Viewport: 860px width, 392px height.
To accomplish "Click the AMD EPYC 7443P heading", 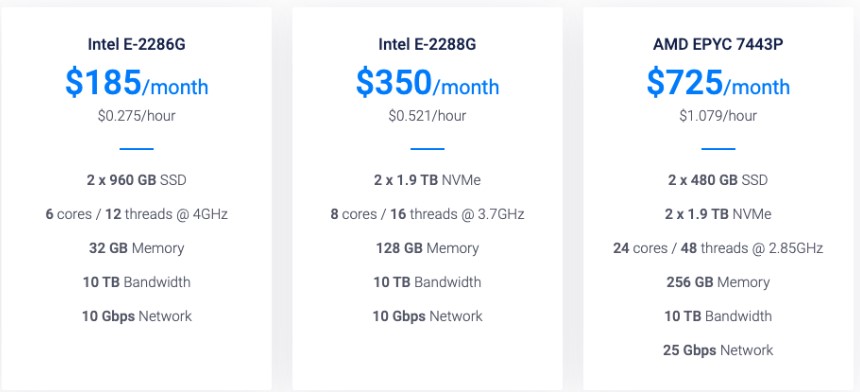I will (x=718, y=44).
